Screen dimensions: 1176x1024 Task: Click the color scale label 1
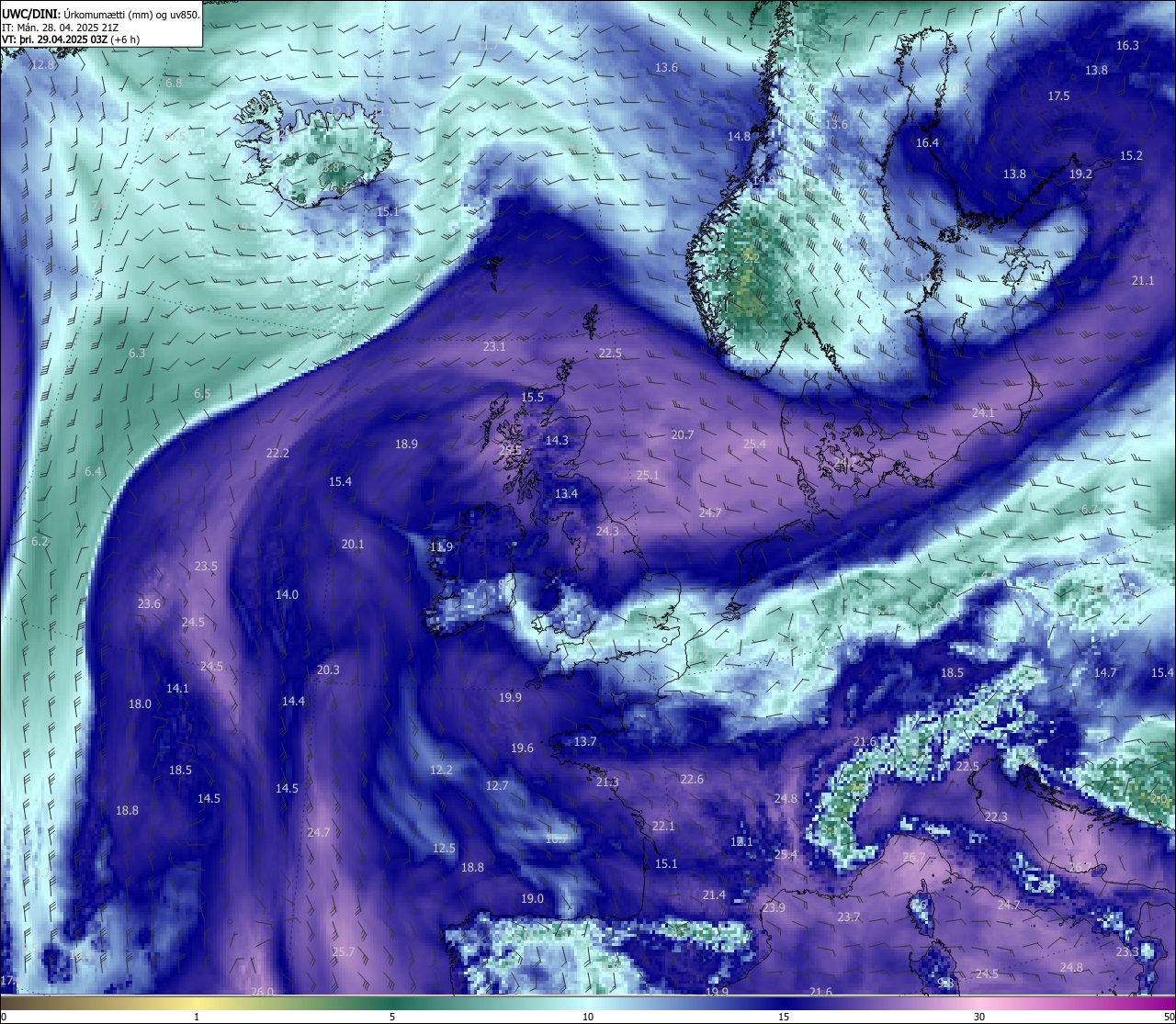[197, 1017]
